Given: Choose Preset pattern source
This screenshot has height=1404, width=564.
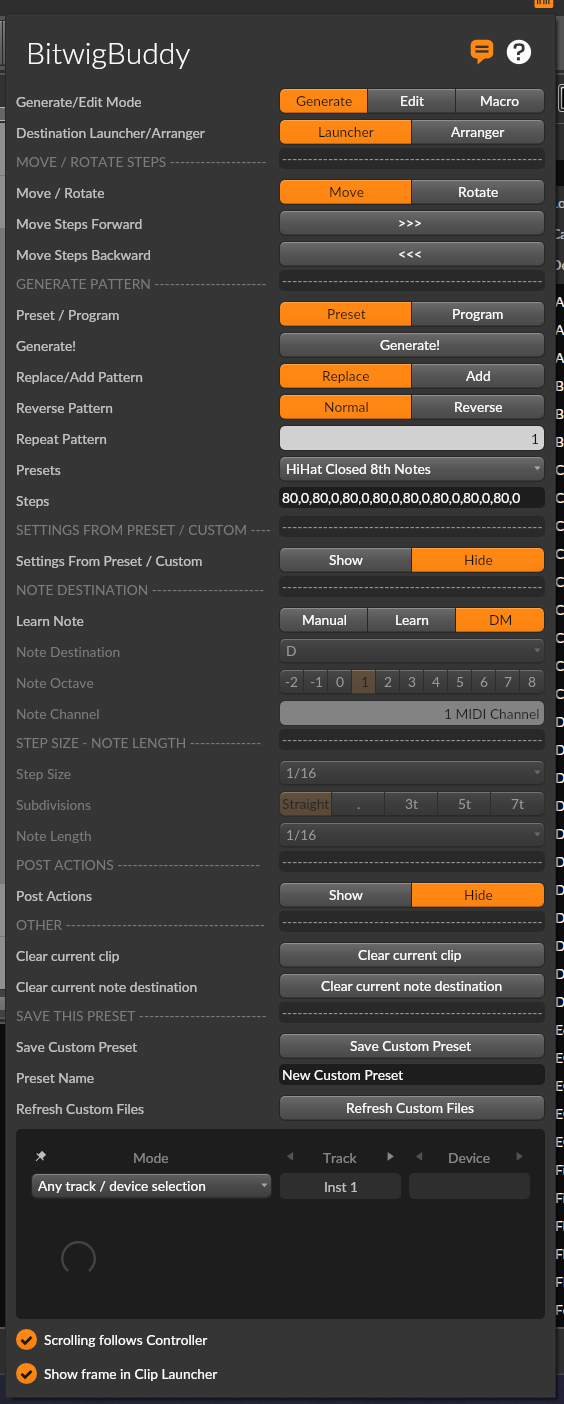Looking at the screenshot, I should [346, 314].
